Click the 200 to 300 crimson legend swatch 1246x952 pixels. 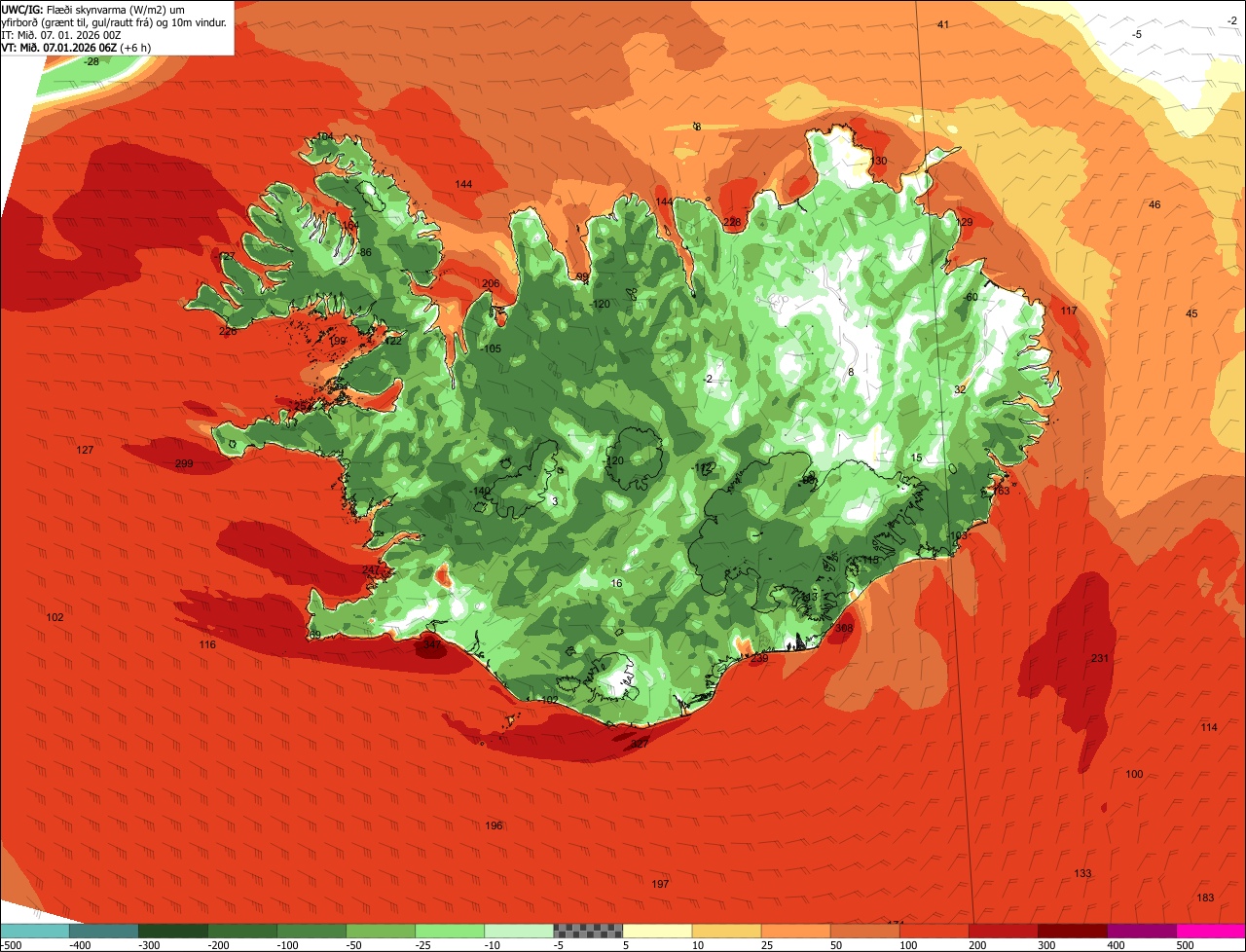tap(1003, 931)
